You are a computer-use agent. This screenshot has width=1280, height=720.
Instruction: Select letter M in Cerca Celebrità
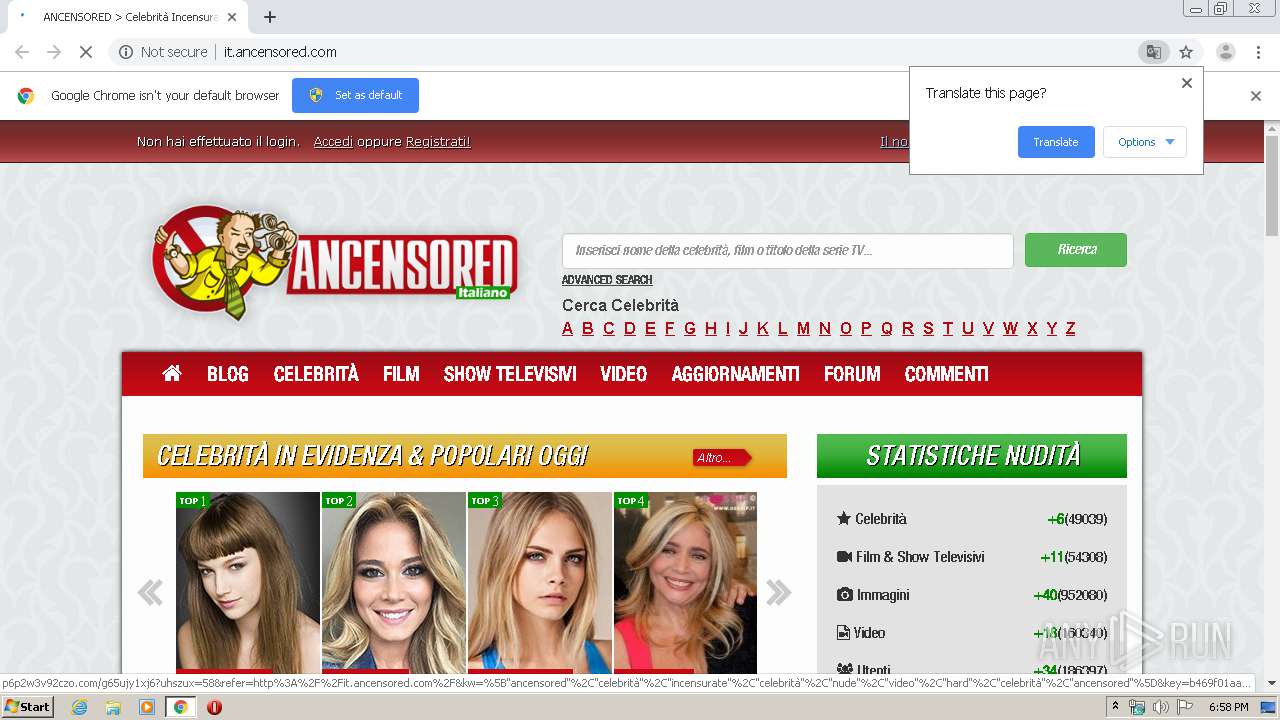803,328
